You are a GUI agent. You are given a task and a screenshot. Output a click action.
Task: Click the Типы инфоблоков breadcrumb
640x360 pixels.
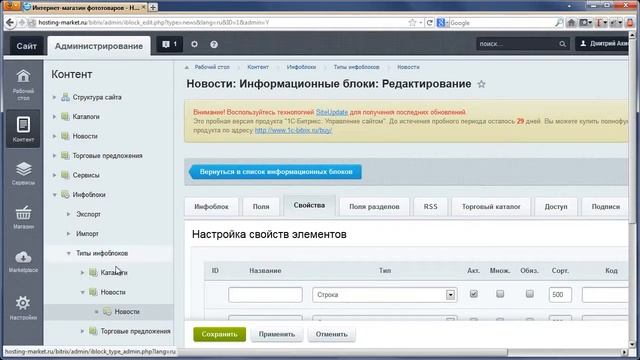click(356, 67)
